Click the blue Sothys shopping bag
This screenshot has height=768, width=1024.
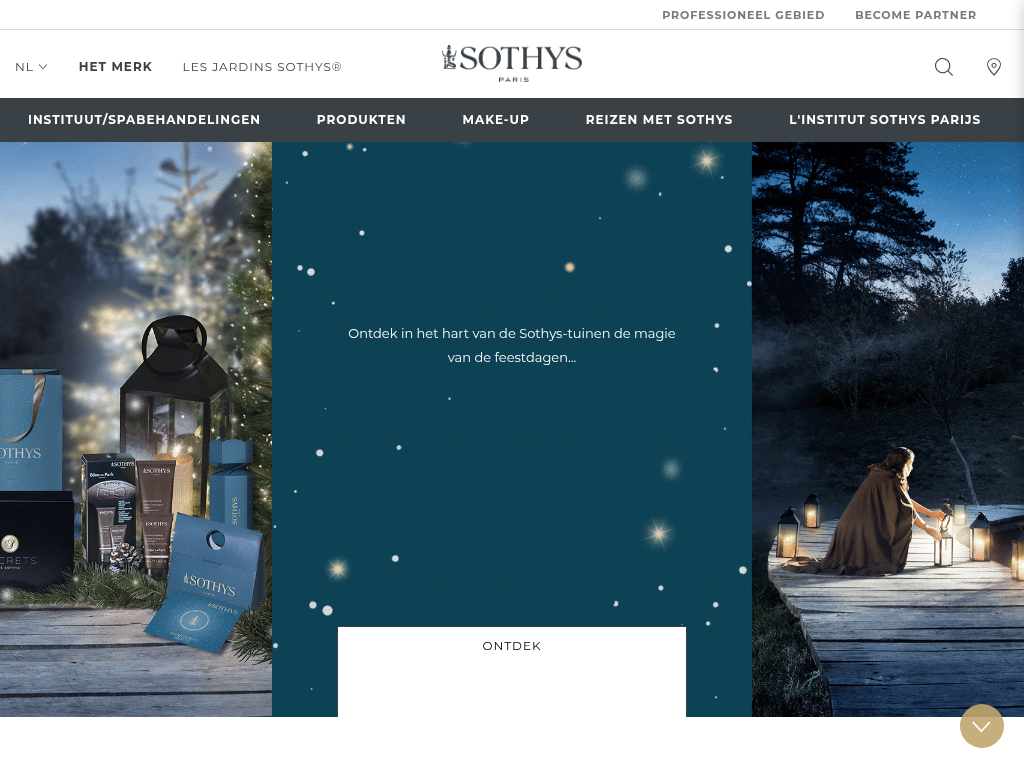(x=29, y=430)
